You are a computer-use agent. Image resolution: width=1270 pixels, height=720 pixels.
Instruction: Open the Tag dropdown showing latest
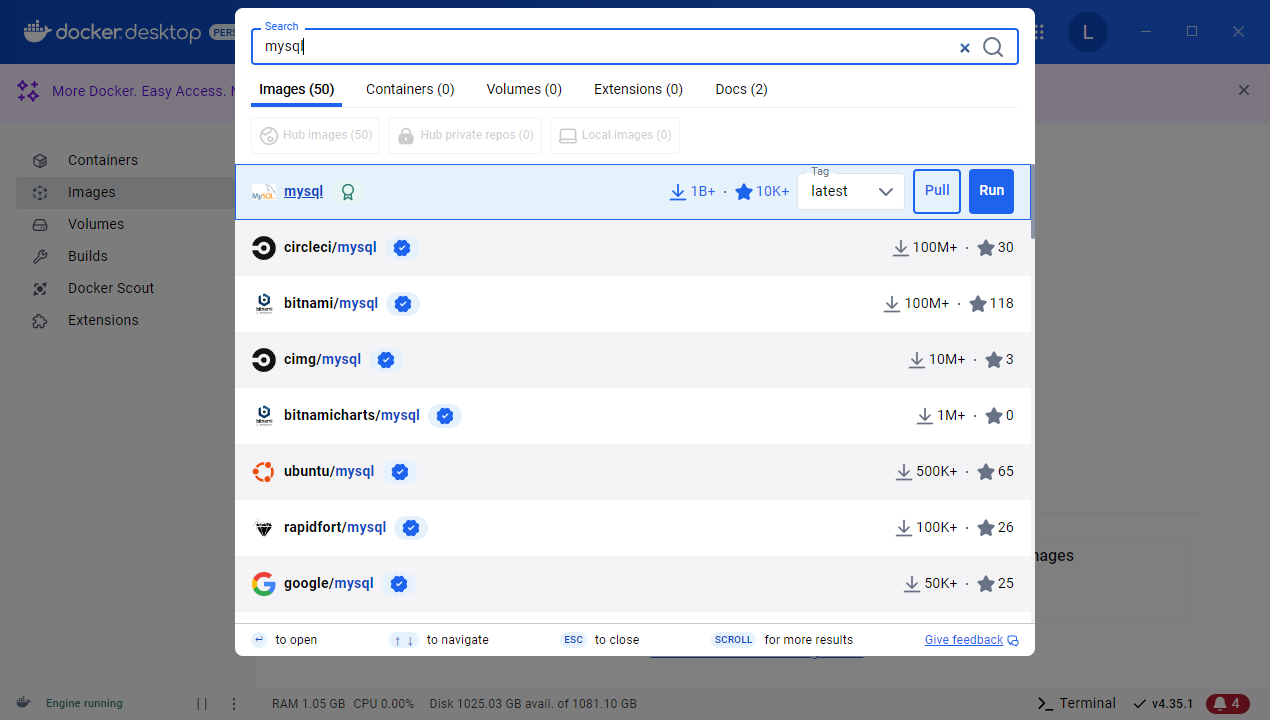tap(851, 192)
